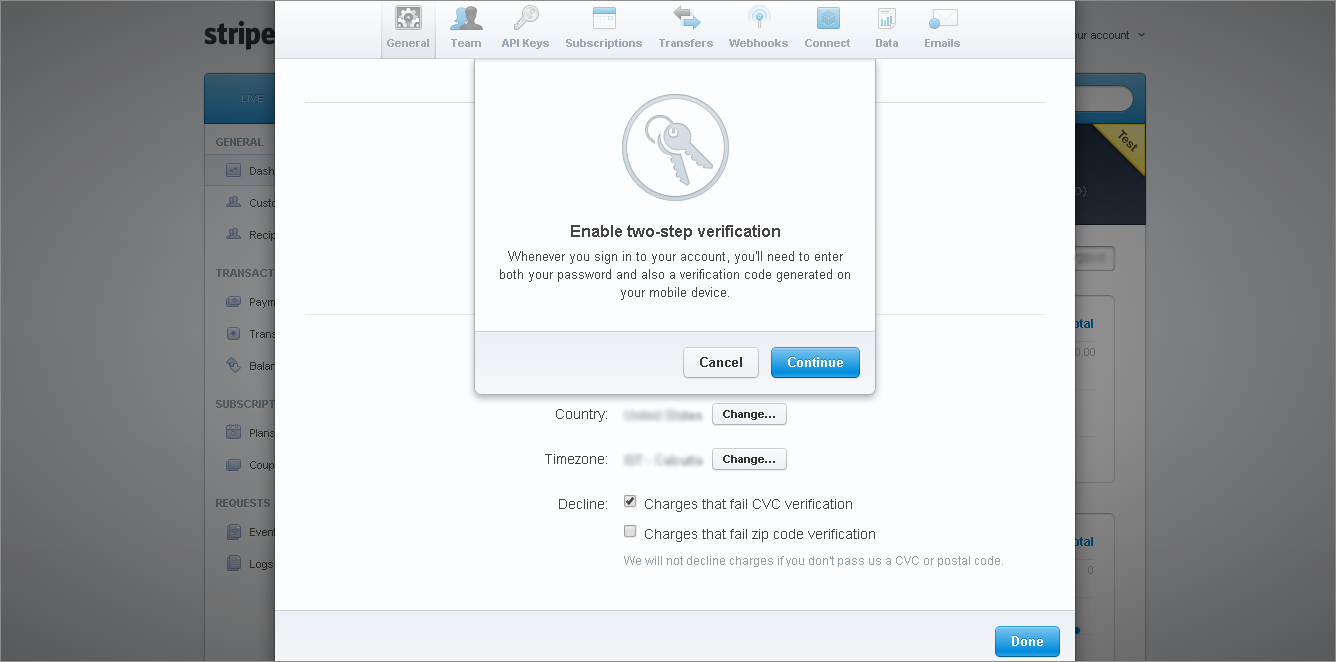Open the Connect cube icon
Image resolution: width=1336 pixels, height=662 pixels.
click(827, 18)
